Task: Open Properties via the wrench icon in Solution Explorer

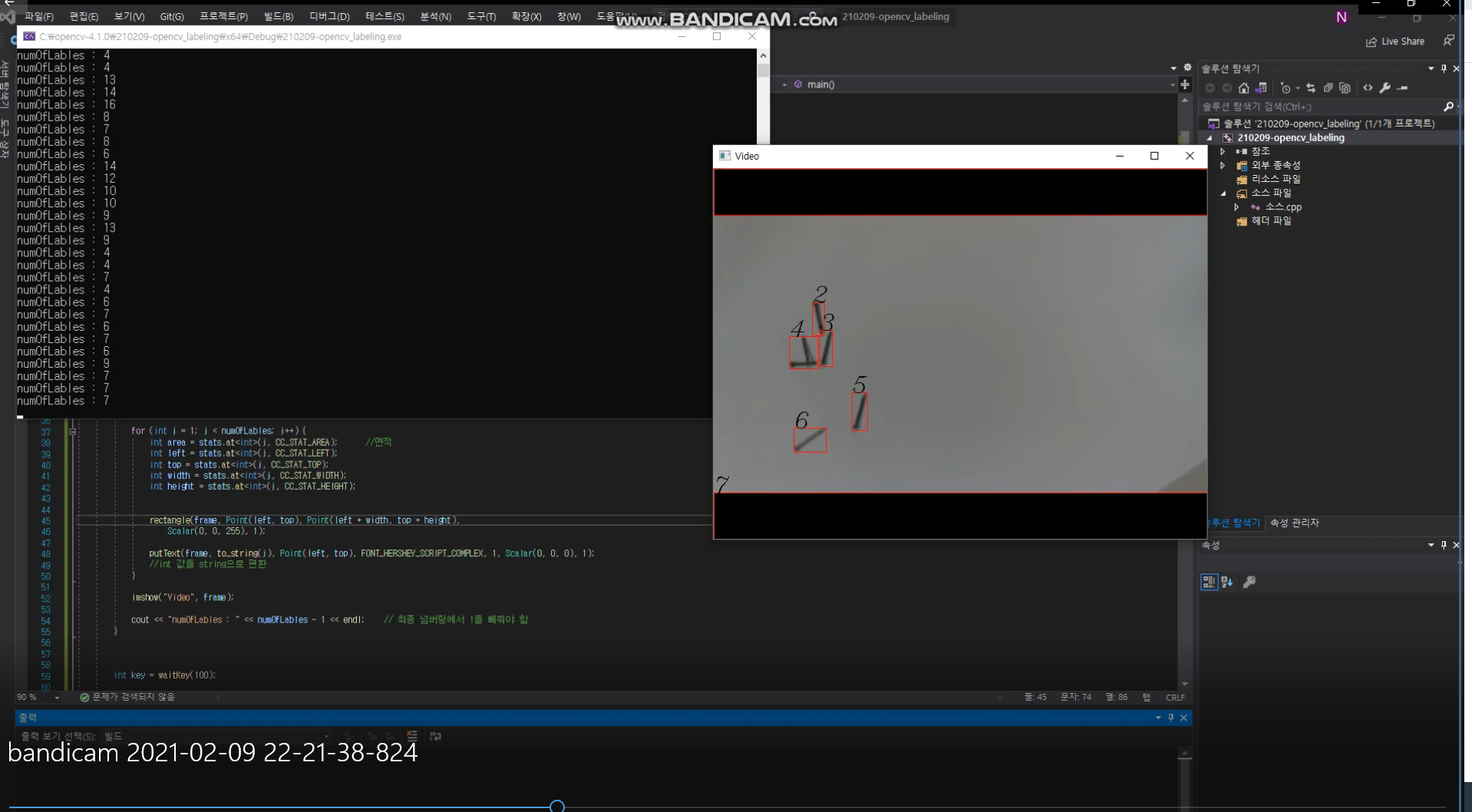Action: tap(1385, 88)
